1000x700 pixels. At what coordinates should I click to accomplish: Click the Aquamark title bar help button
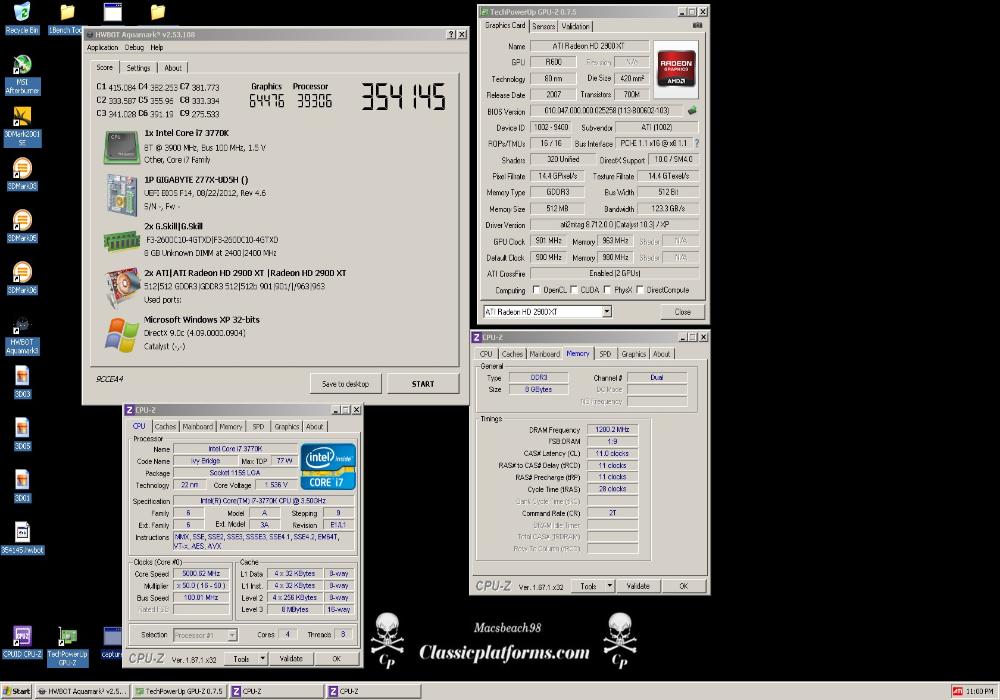(x=452, y=34)
